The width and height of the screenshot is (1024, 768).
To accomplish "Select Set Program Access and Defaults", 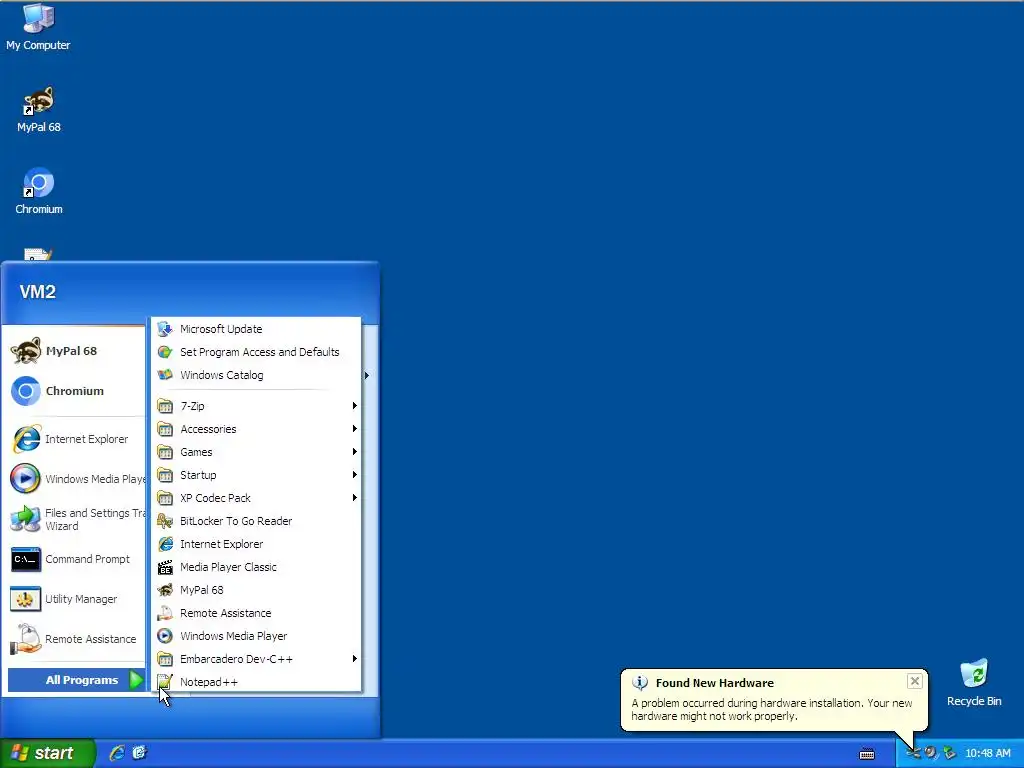I will coord(256,352).
